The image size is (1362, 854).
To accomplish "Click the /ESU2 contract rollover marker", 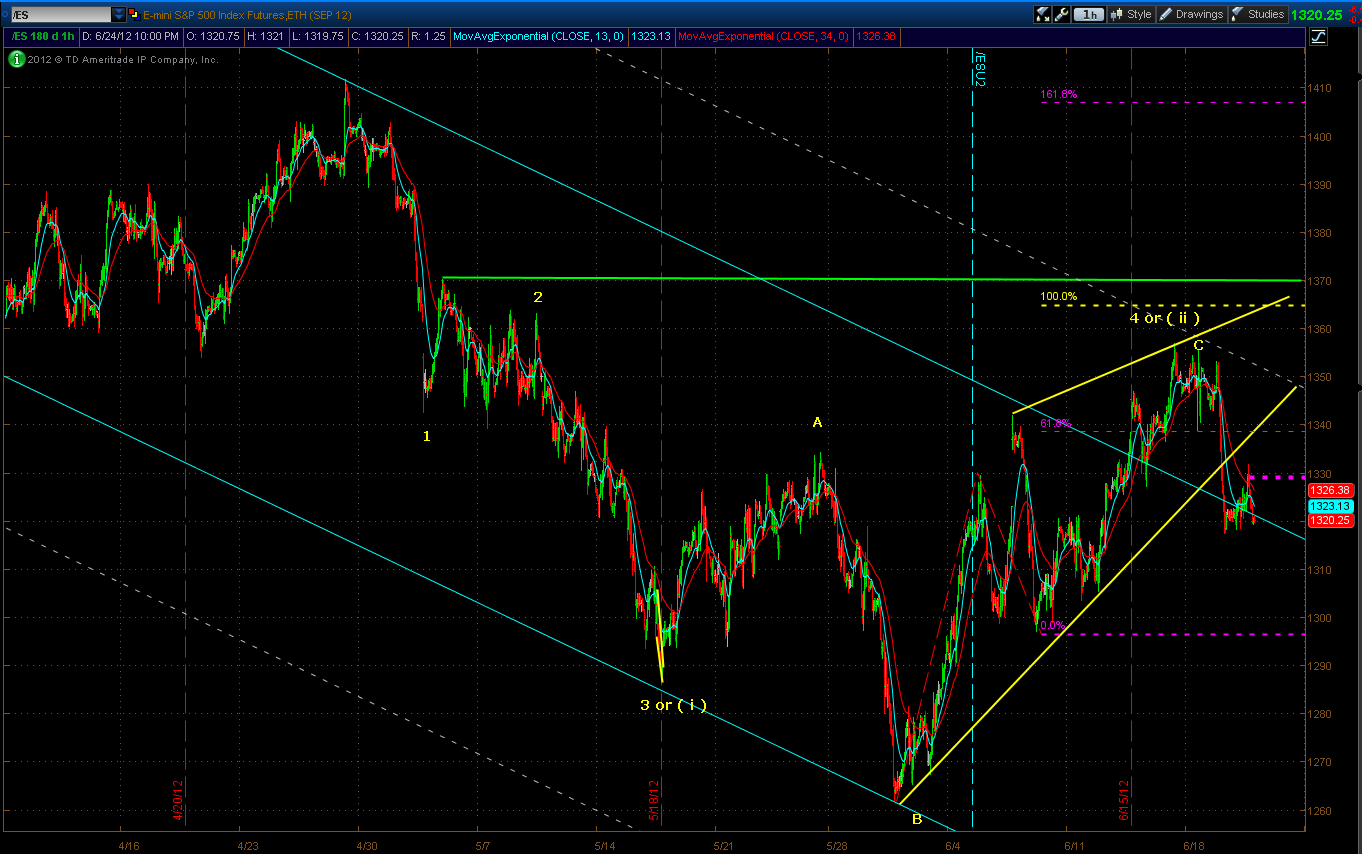I will pos(980,70).
